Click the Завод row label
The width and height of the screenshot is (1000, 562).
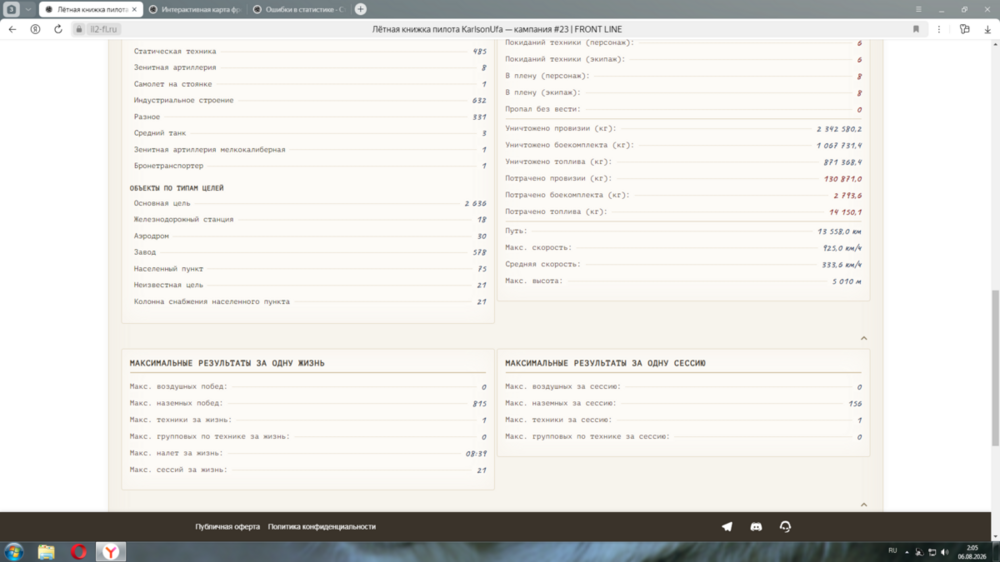coord(145,252)
